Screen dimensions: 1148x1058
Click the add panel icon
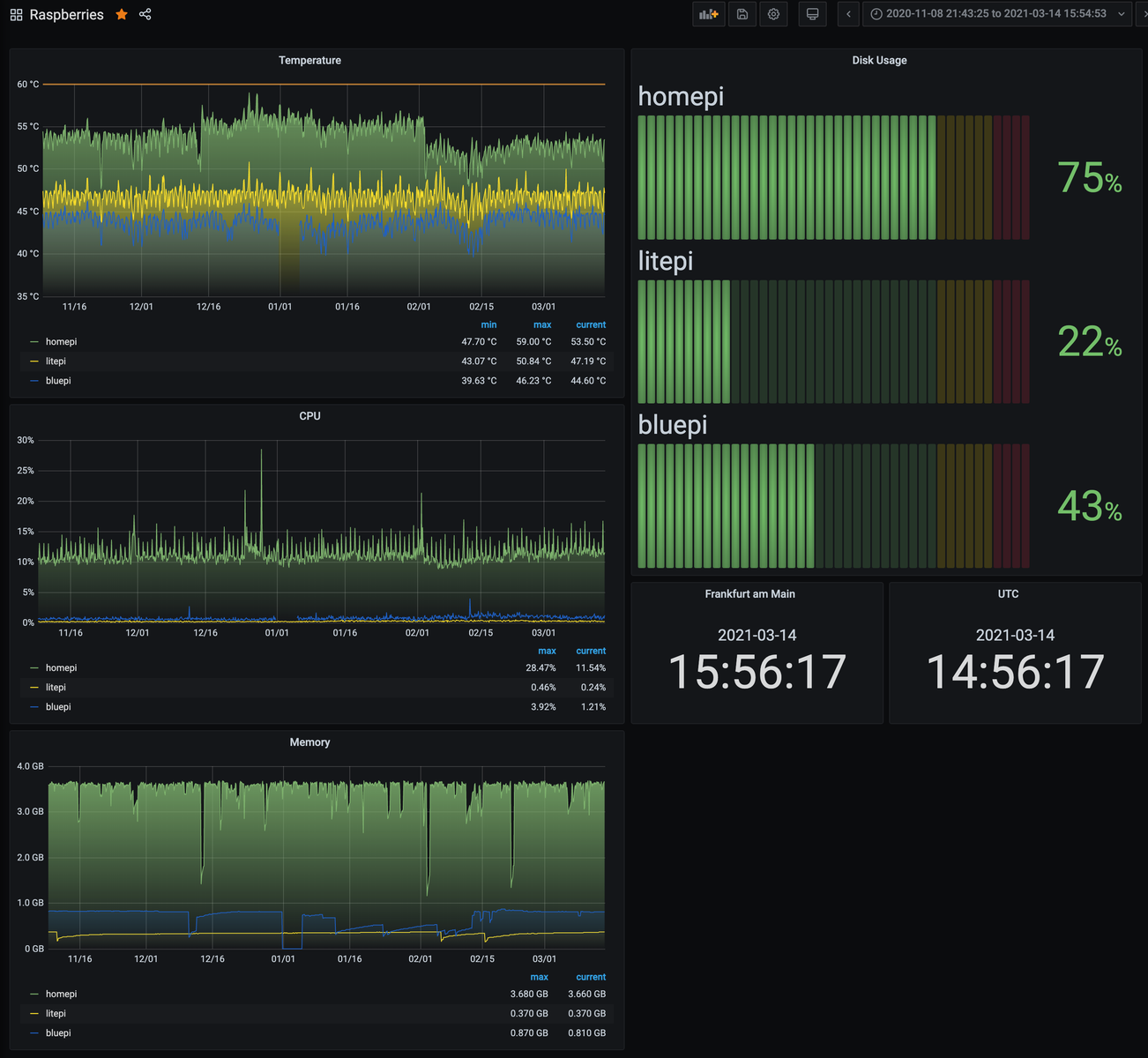(x=708, y=14)
